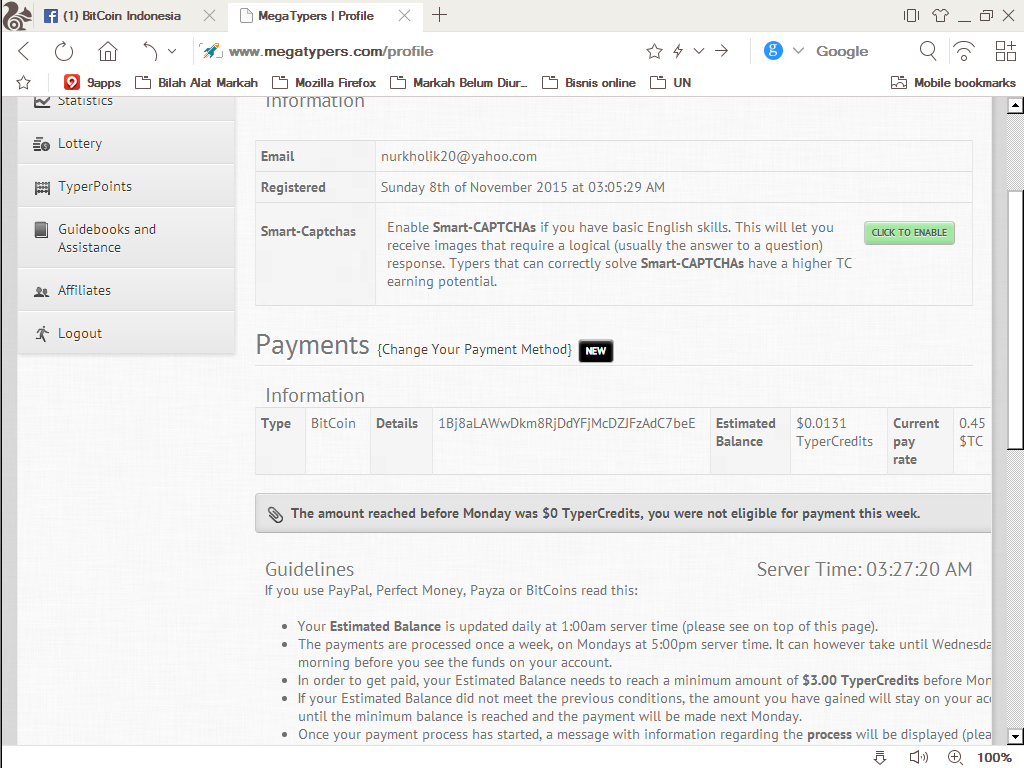Click the paperclip icon in payment notice
This screenshot has height=768, width=1024.
pos(275,515)
